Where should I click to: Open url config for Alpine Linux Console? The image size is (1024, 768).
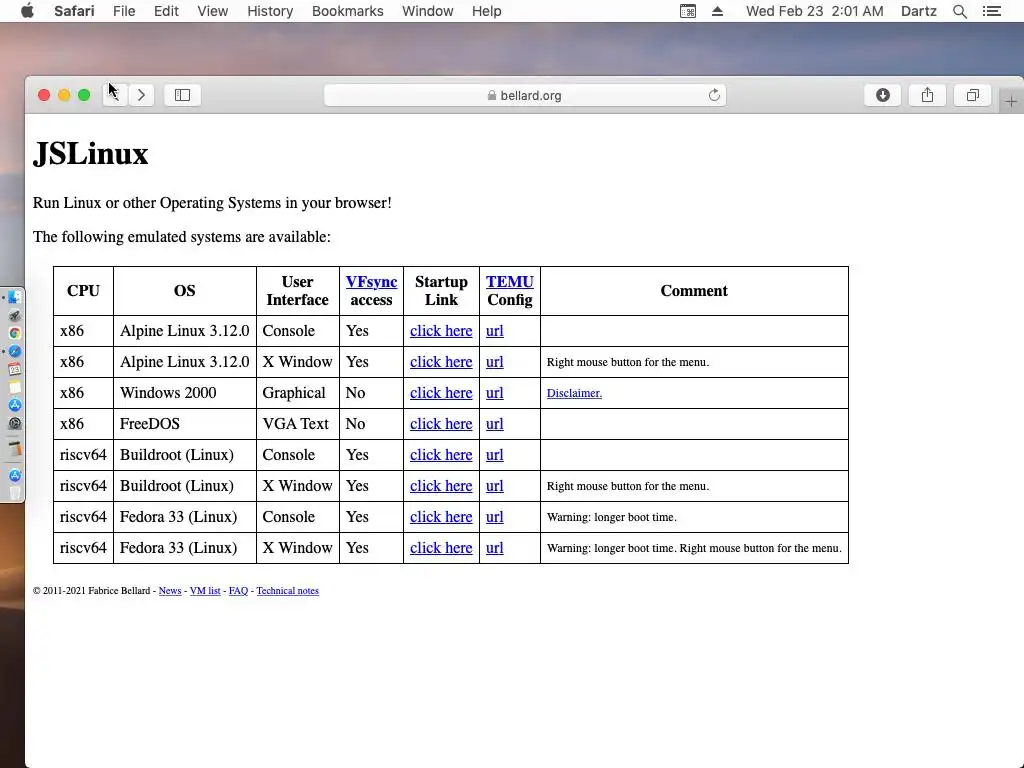coord(494,330)
